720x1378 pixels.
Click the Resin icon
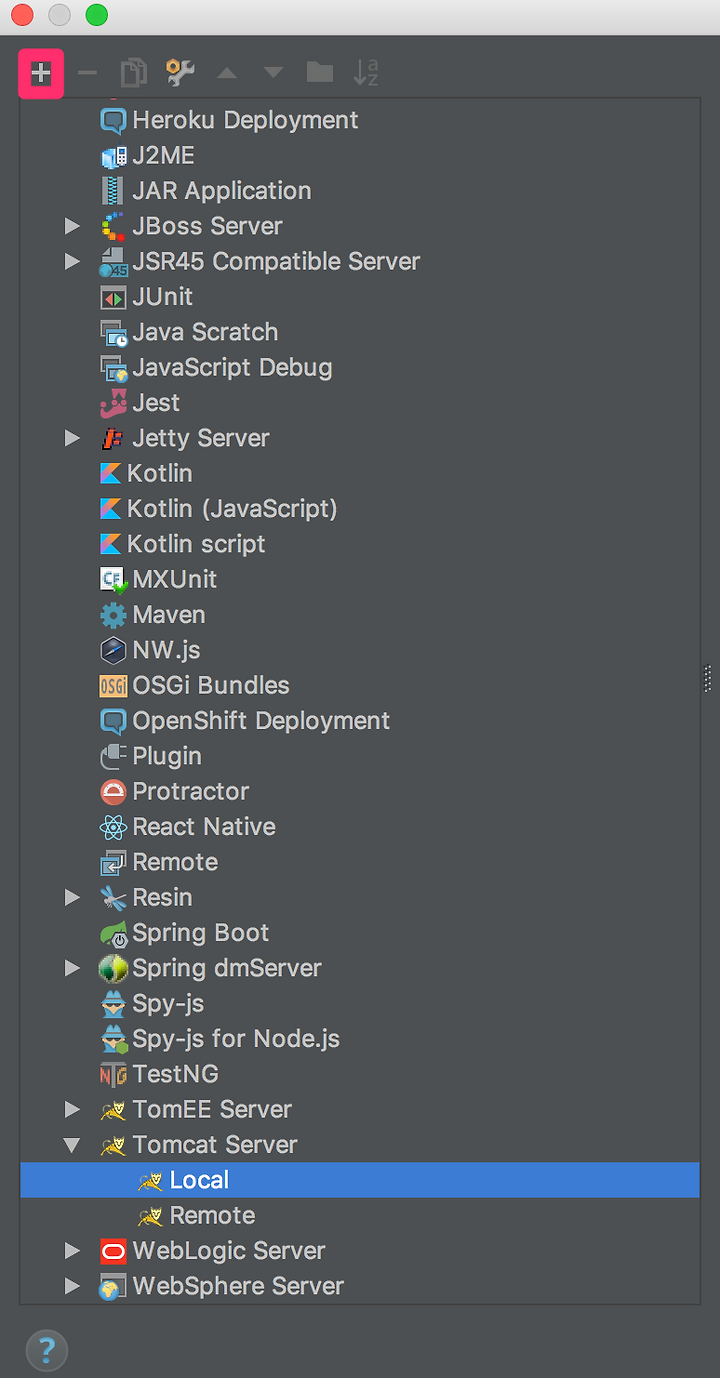click(114, 897)
